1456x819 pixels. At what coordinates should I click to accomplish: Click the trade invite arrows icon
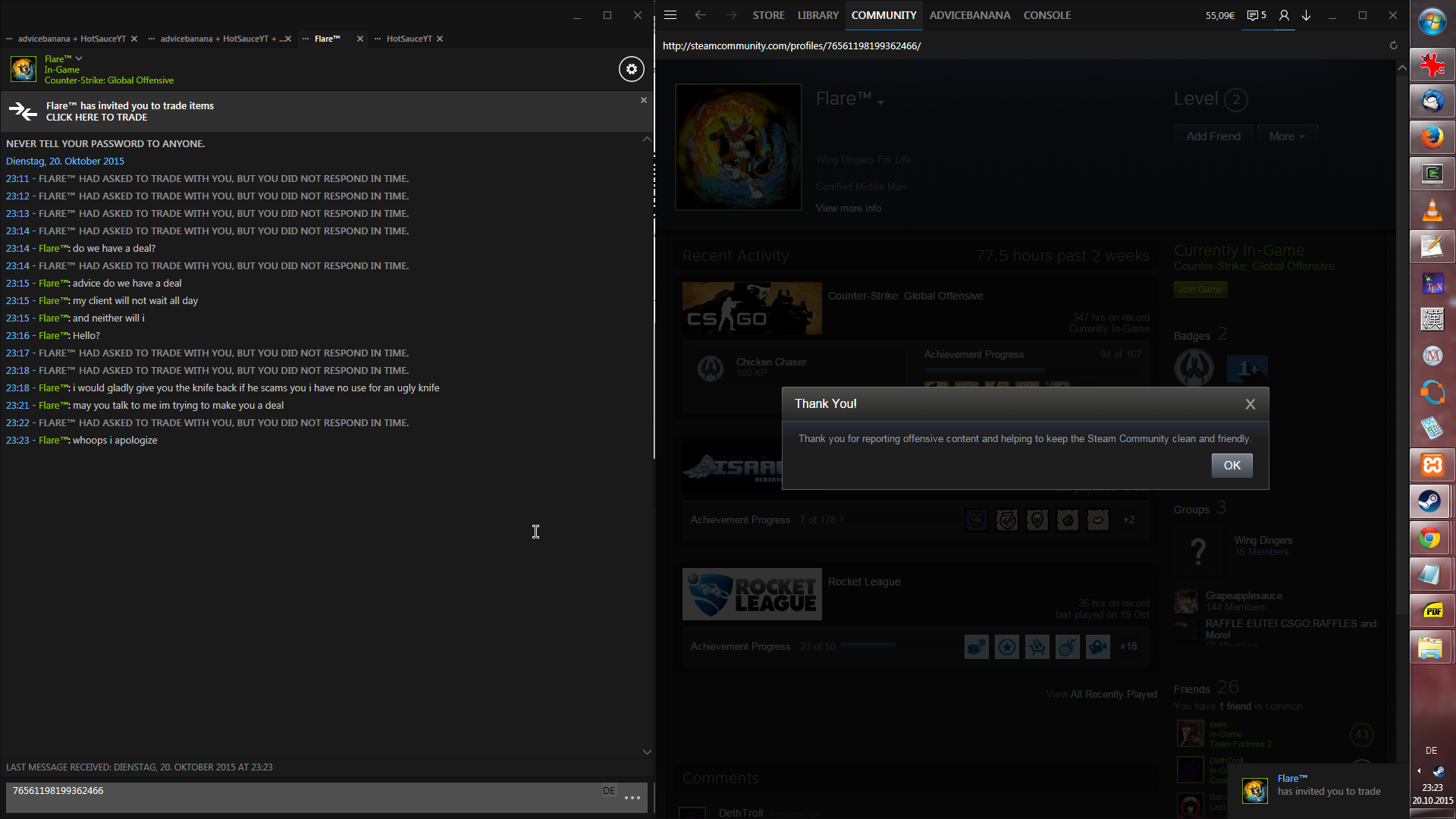23,111
